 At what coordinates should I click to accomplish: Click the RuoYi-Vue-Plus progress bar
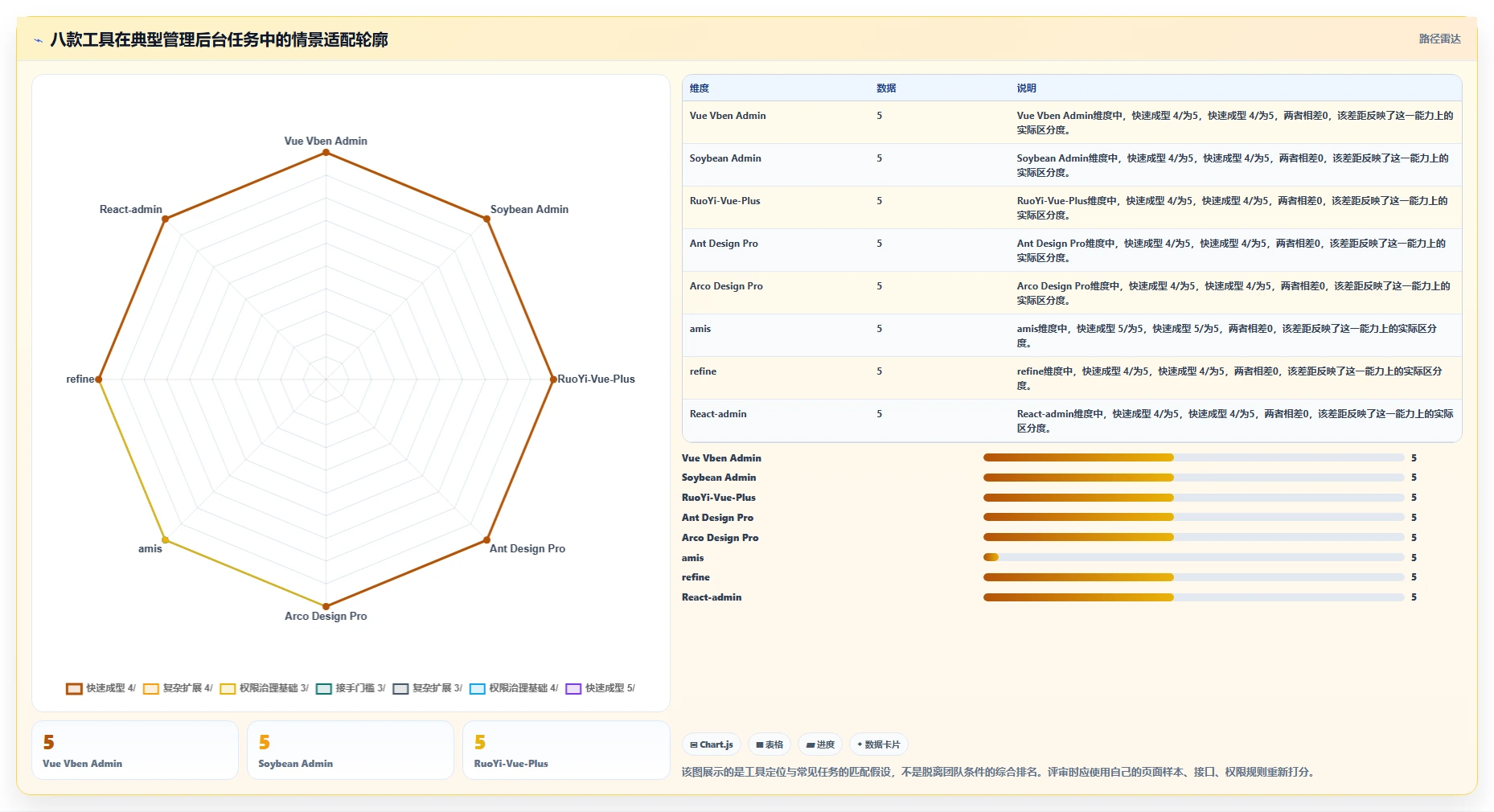pos(1193,498)
